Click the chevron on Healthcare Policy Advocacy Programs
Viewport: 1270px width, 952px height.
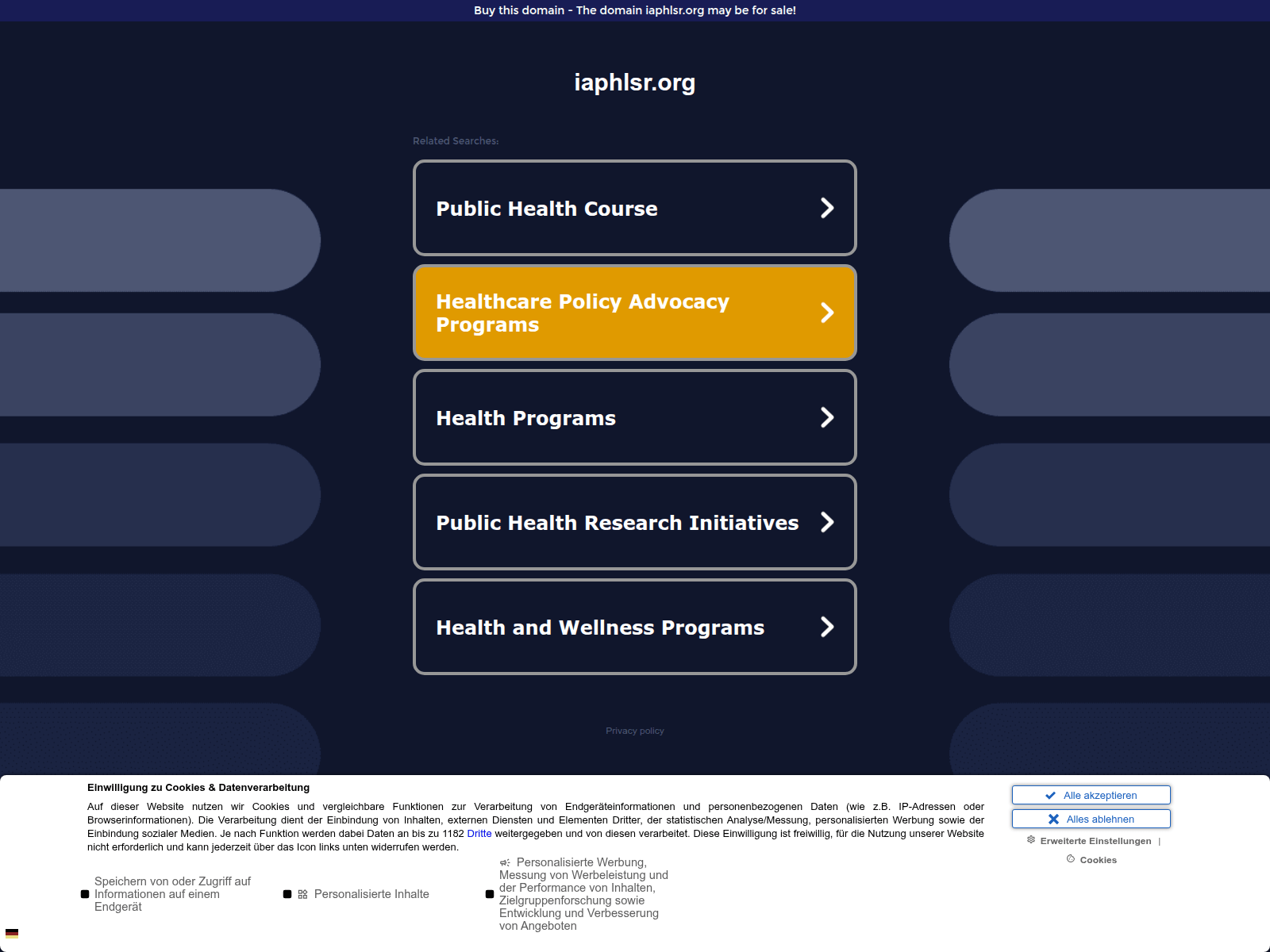[827, 313]
